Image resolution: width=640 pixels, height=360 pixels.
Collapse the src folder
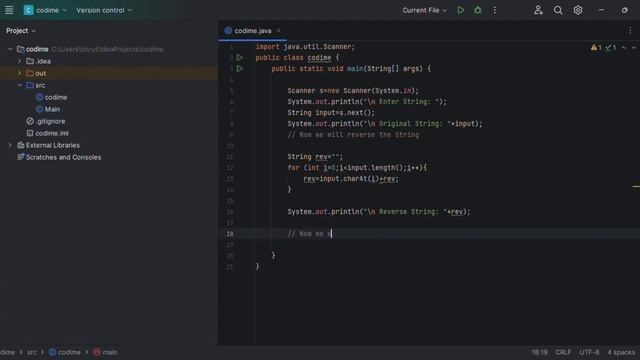(x=19, y=85)
